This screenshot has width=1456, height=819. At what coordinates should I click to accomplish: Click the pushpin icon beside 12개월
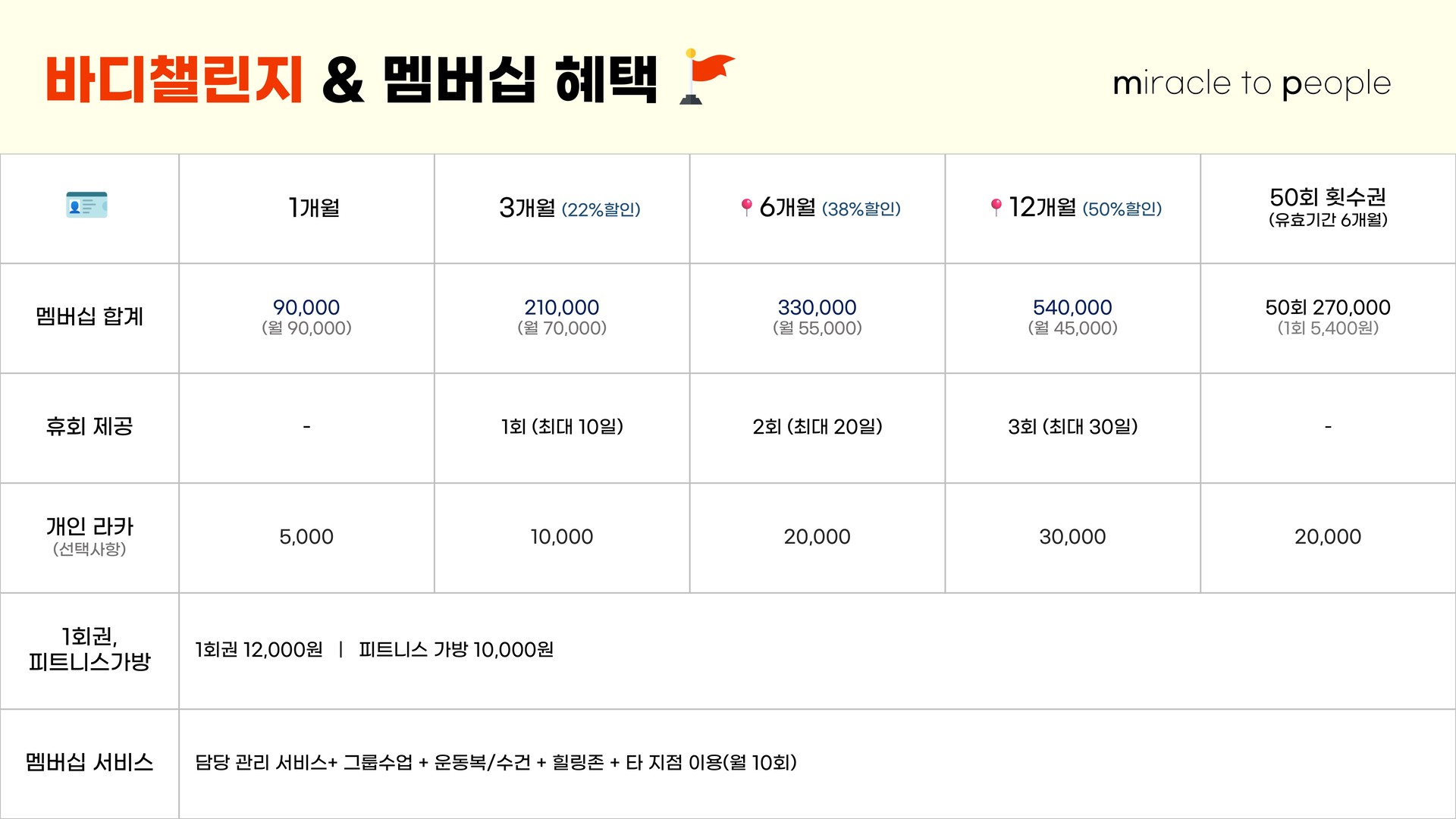996,207
